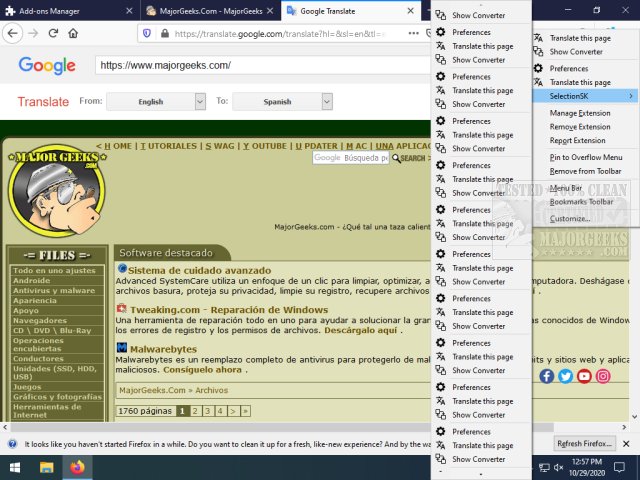Select the Google Translate tab
This screenshot has width=640, height=480.
[351, 11]
